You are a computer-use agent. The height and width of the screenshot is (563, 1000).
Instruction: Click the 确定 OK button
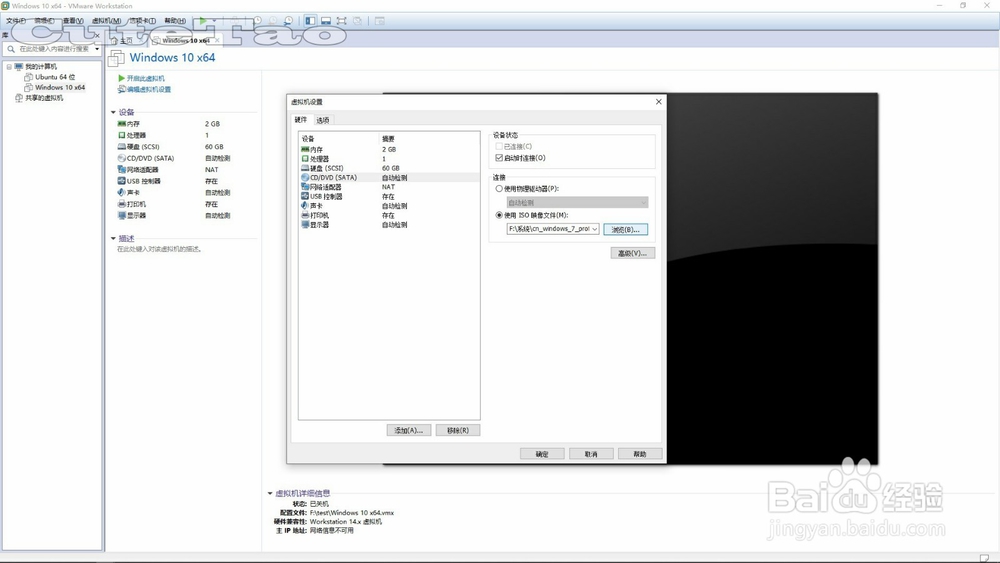pyautogui.click(x=542, y=454)
